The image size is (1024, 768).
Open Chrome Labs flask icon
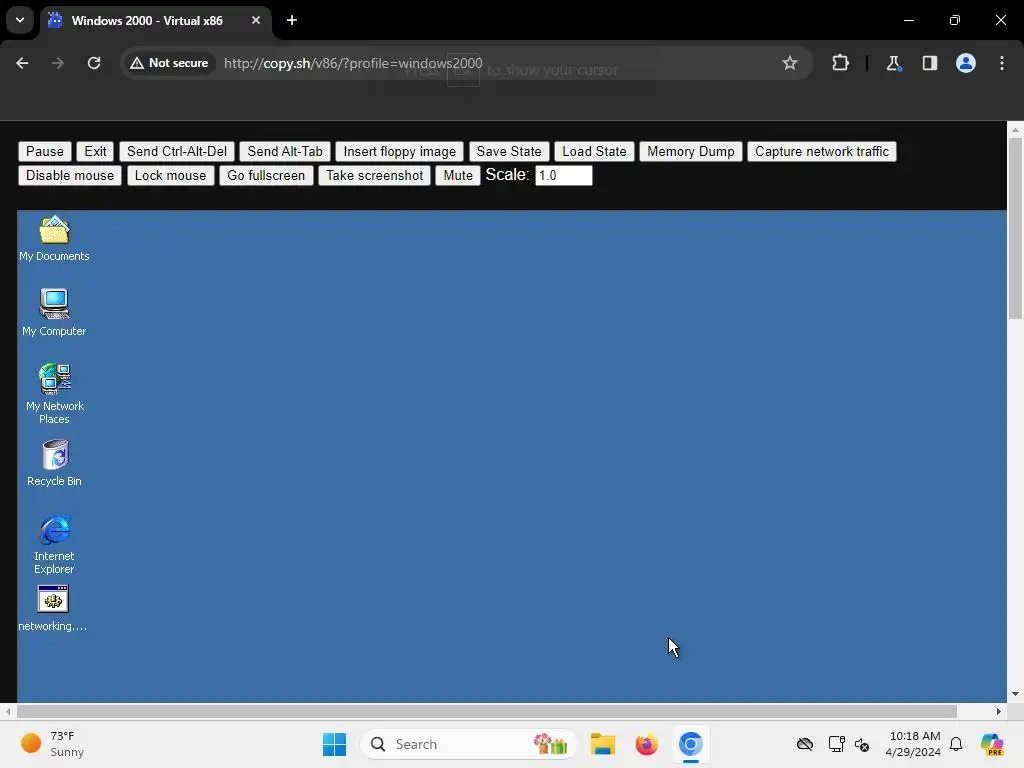[x=893, y=63]
